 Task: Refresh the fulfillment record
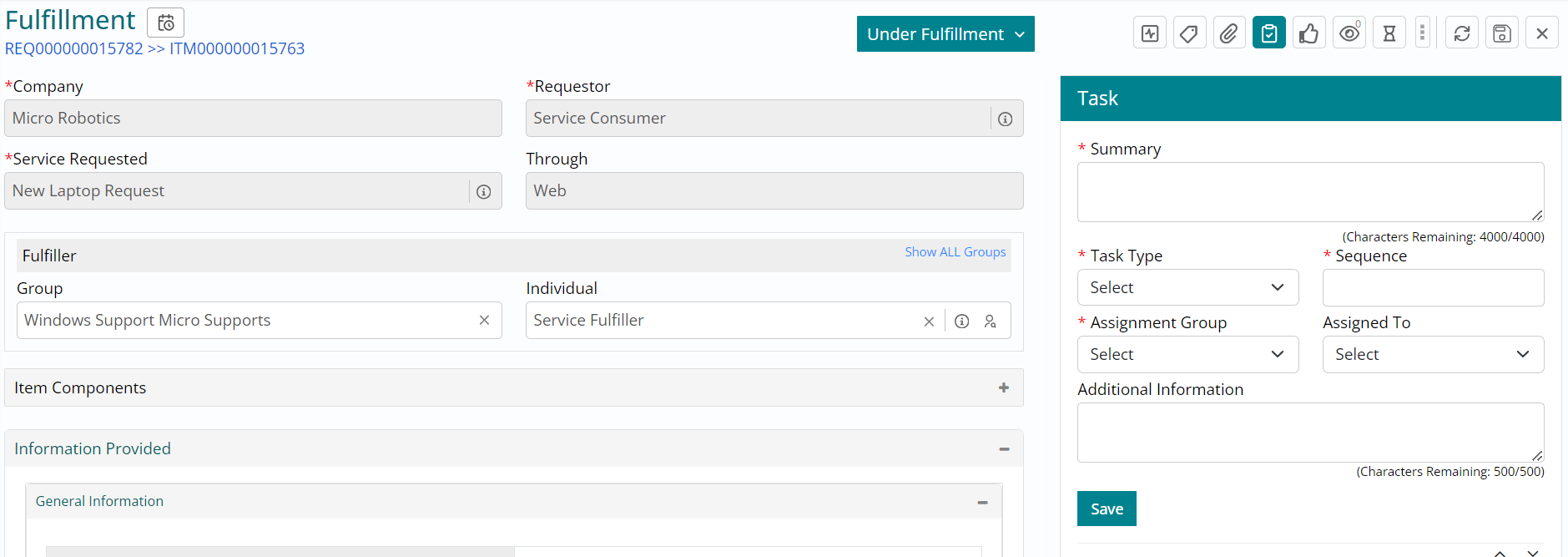(1461, 33)
